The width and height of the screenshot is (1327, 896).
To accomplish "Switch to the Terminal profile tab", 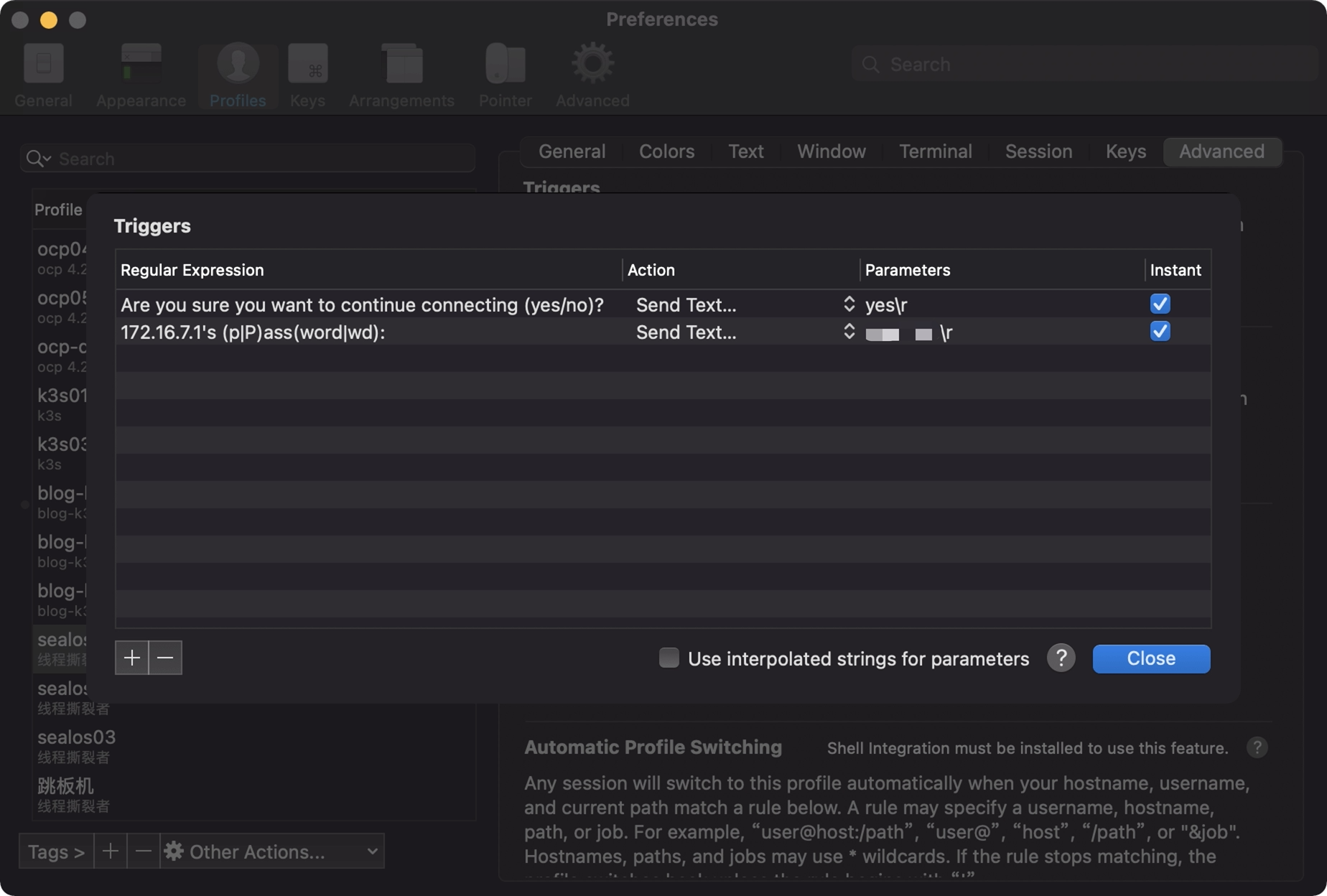I will pos(935,151).
